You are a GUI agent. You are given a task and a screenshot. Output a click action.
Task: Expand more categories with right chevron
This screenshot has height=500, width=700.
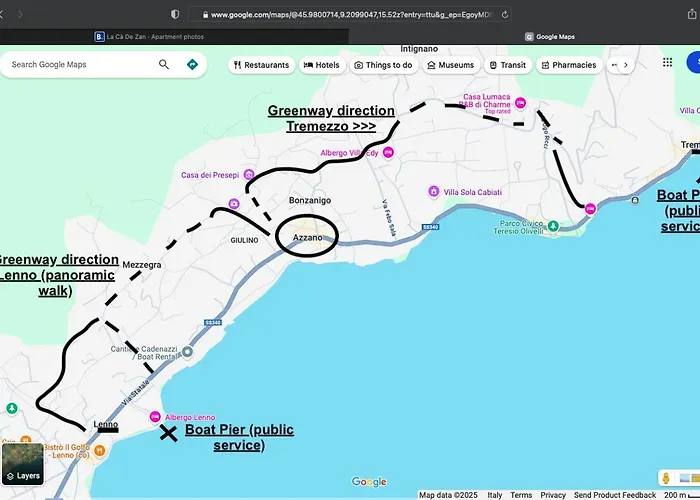[x=626, y=65]
